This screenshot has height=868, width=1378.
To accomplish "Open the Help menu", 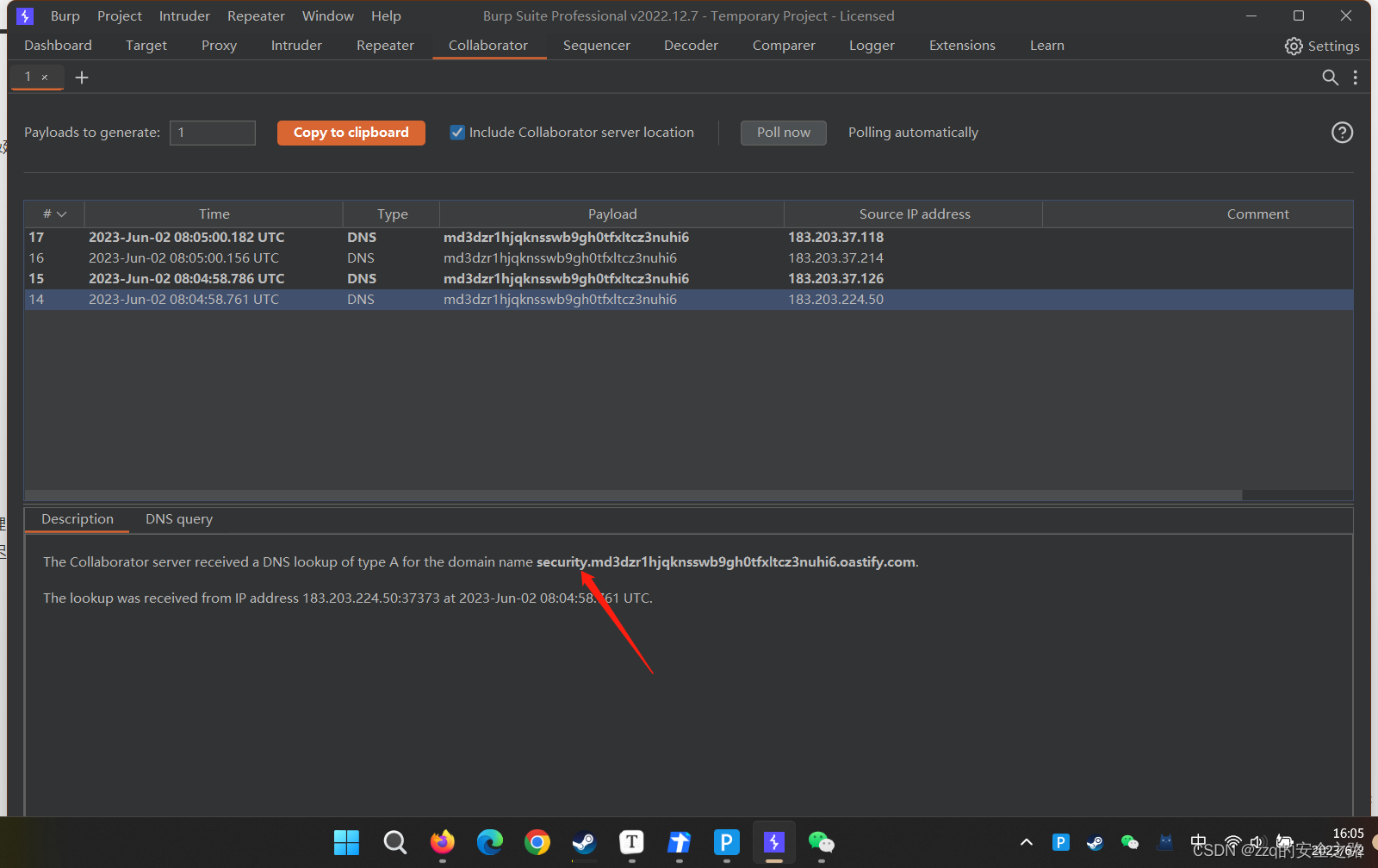I will (386, 16).
